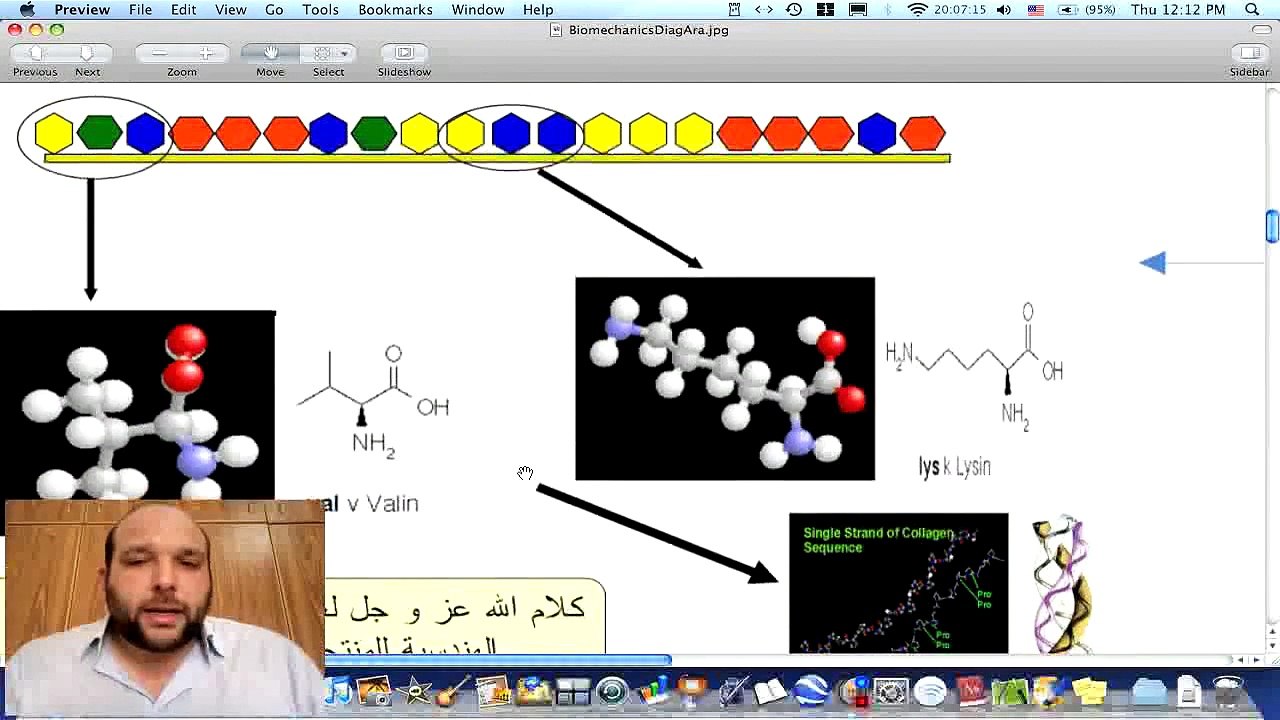1280x720 pixels.
Task: Click the scroll down arrow
Action: (x=1272, y=645)
